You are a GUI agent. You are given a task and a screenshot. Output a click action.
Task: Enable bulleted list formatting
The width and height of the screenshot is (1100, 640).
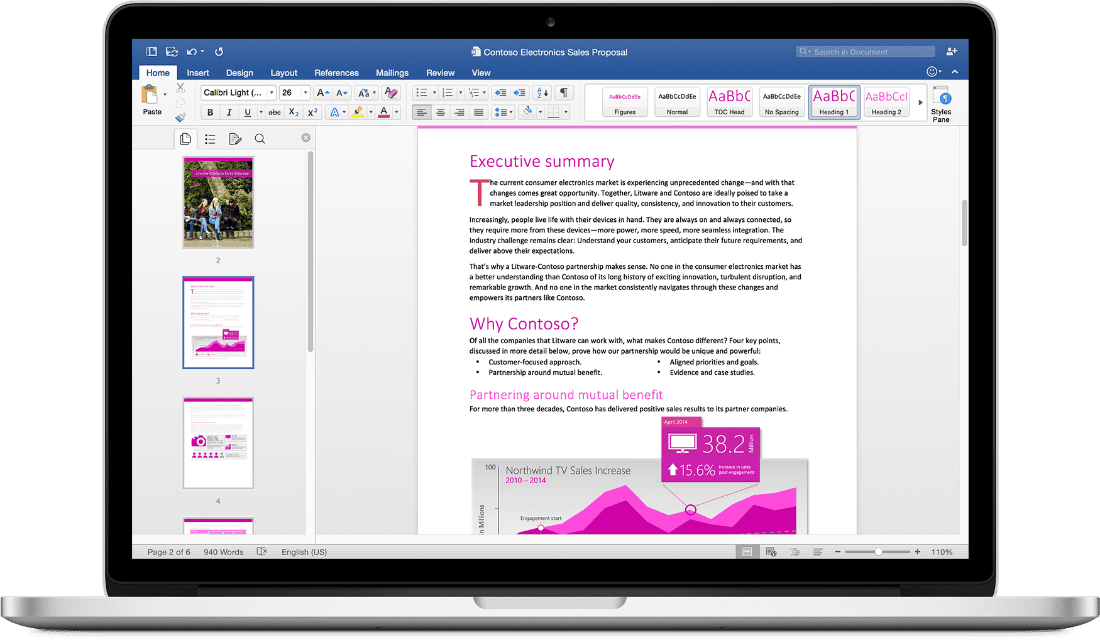click(x=423, y=93)
